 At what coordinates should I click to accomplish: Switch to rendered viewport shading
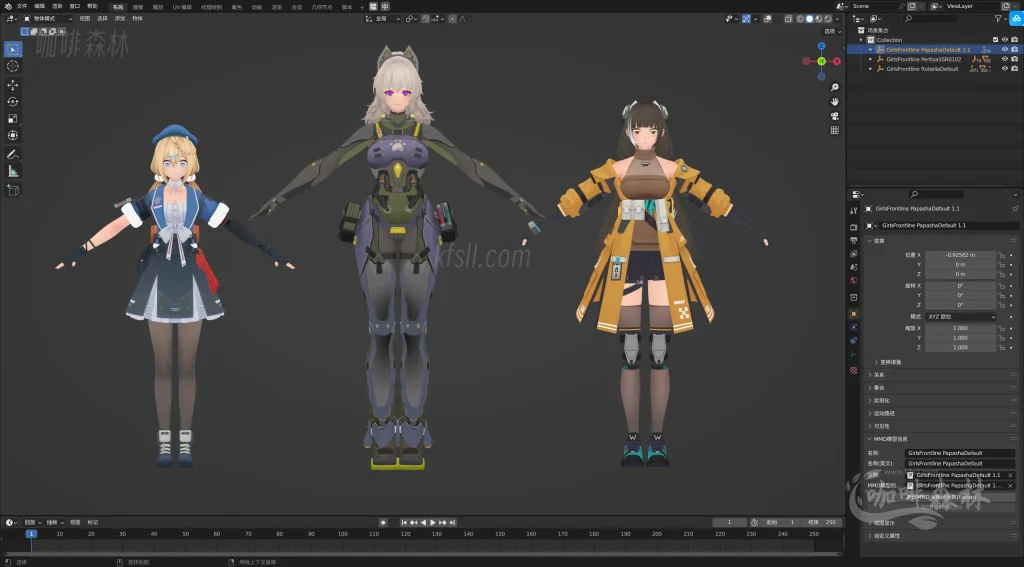pyautogui.click(x=828, y=19)
